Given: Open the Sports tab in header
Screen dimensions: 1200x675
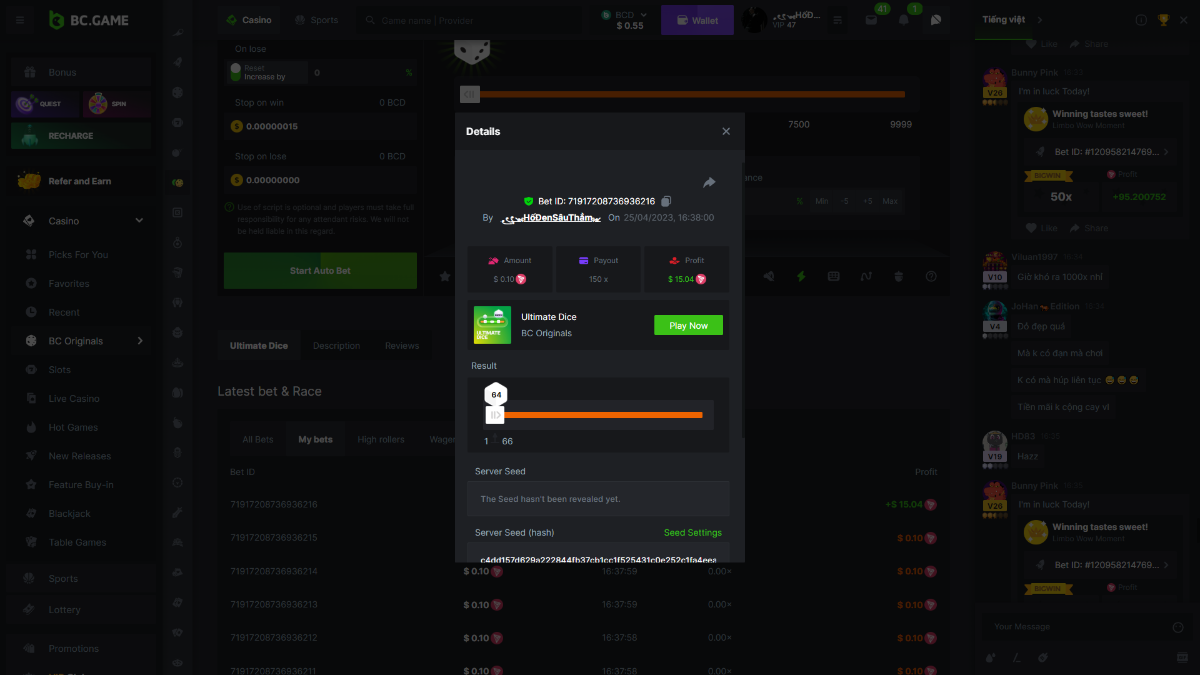Looking at the screenshot, I should pos(316,20).
